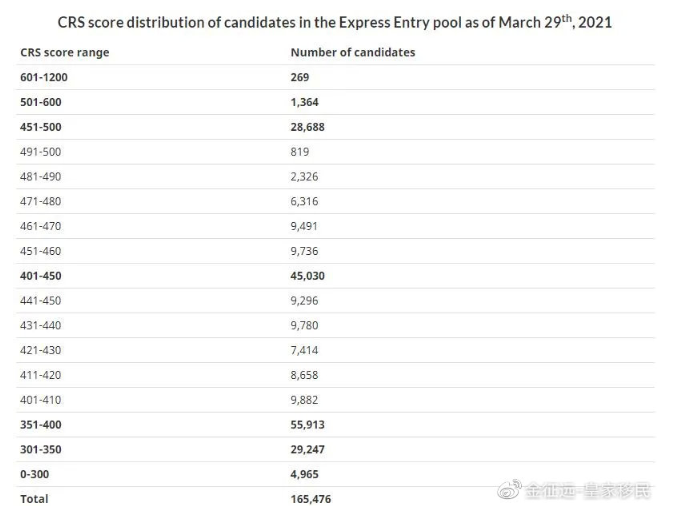Click the Chinese watermark text beside Weibo logo
This screenshot has height=506, width=688.
coord(588,490)
